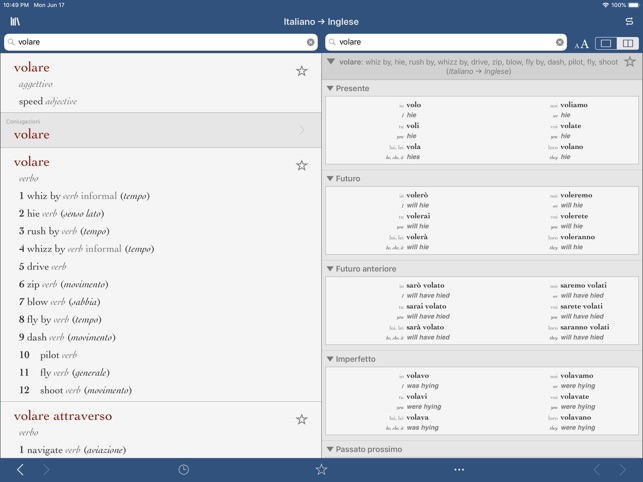Switch to split pane view
The height and width of the screenshot is (482, 643).
click(628, 43)
